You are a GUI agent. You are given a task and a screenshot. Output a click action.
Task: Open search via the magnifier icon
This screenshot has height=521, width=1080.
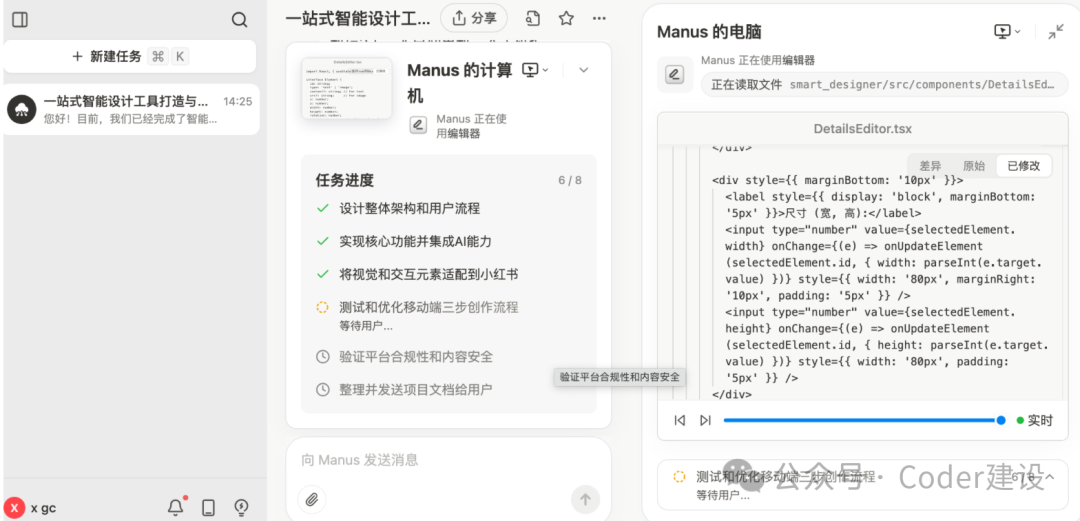[x=239, y=20]
